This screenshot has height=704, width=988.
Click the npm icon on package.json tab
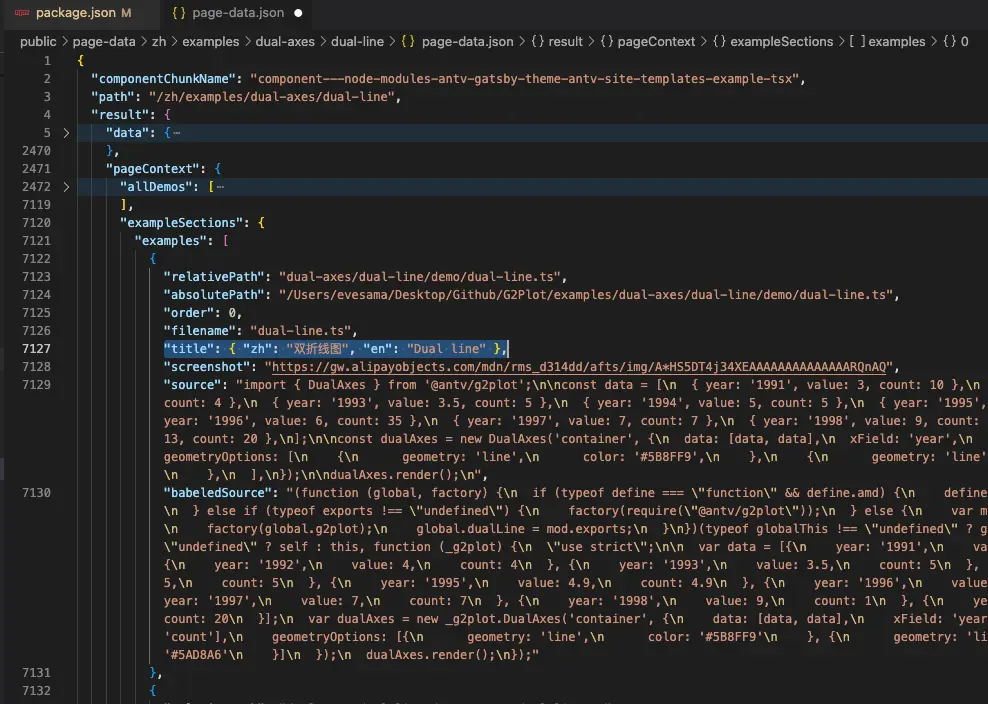tap(21, 13)
